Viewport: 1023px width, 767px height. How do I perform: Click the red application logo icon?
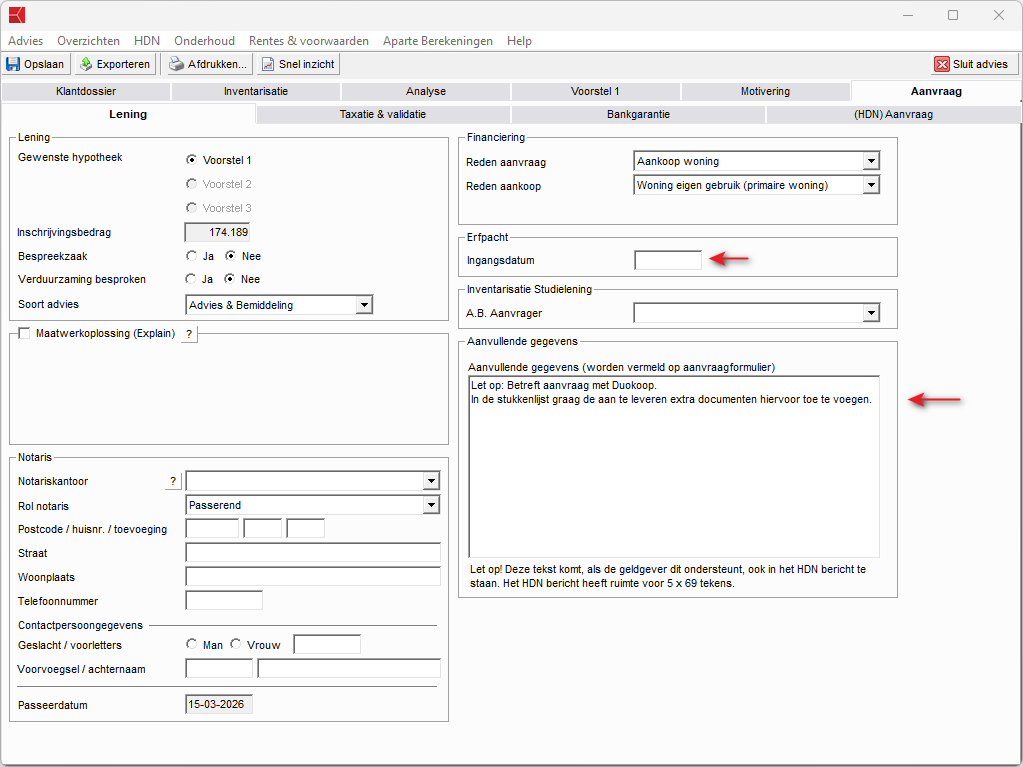[x=16, y=14]
